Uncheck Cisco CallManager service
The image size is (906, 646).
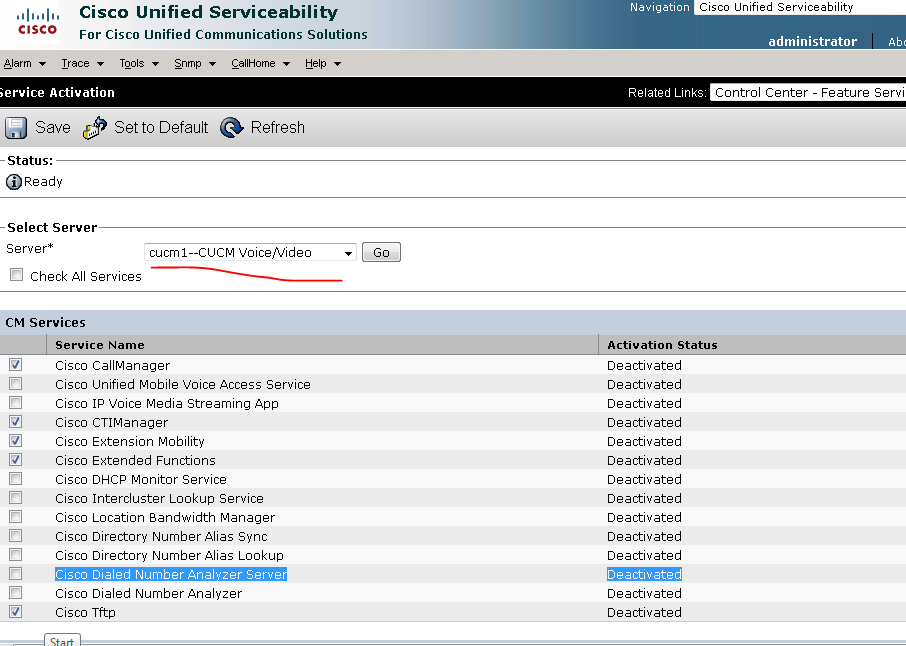click(16, 365)
